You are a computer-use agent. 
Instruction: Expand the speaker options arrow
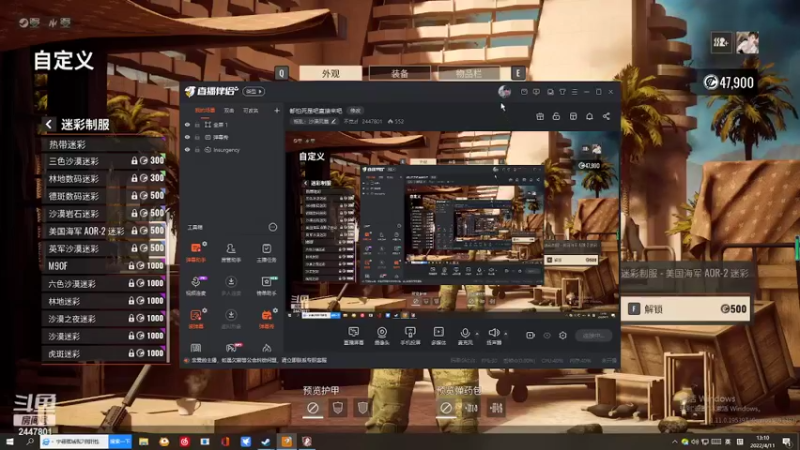(x=506, y=334)
